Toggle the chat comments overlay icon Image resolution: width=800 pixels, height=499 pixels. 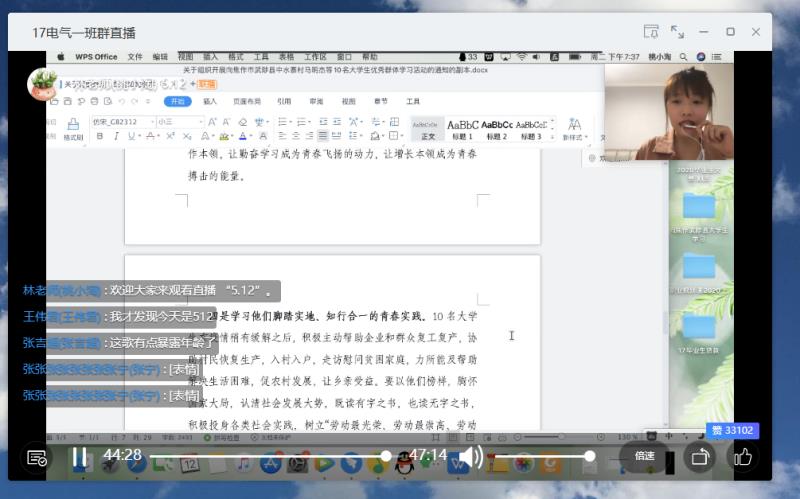(37, 458)
